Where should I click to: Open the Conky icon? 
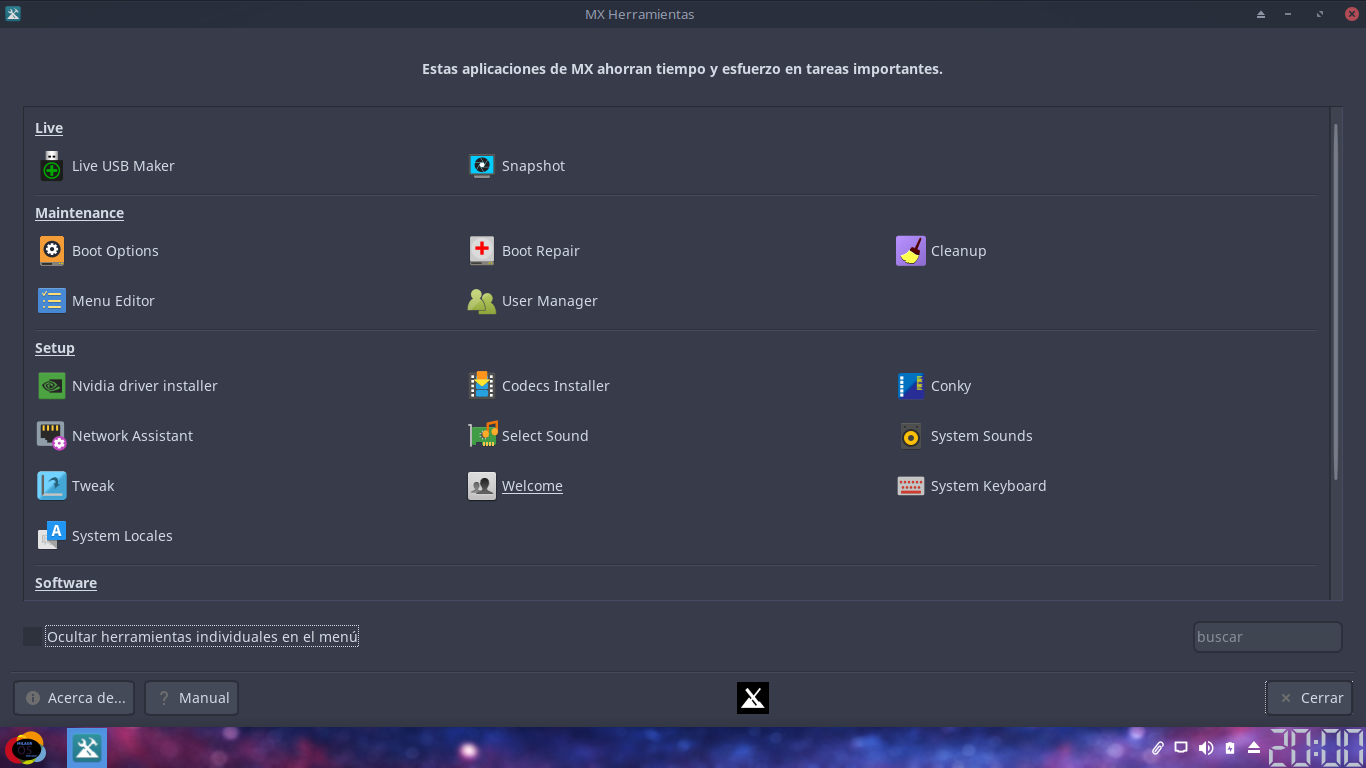[x=910, y=386]
